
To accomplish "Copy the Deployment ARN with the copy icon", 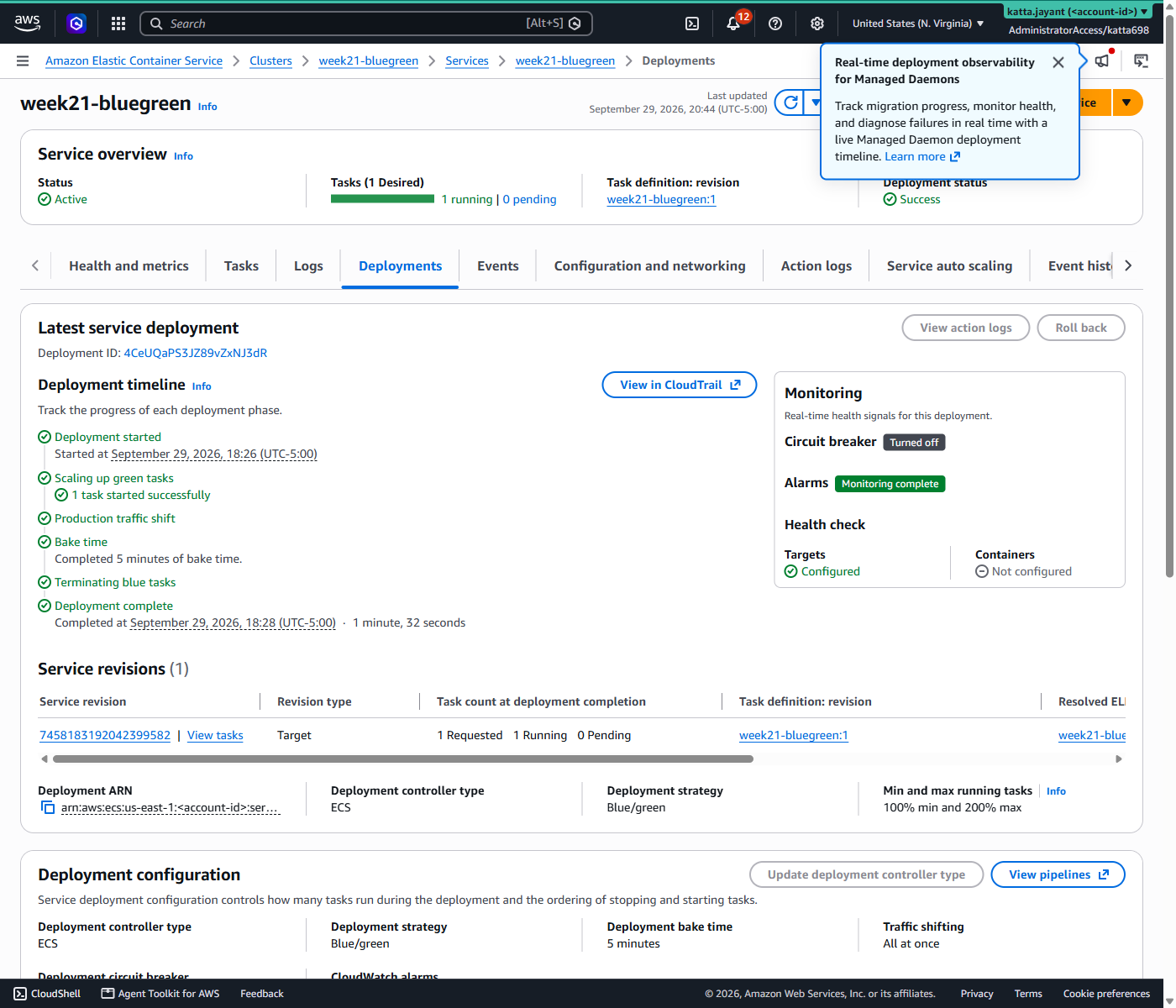I will pyautogui.click(x=48, y=807).
